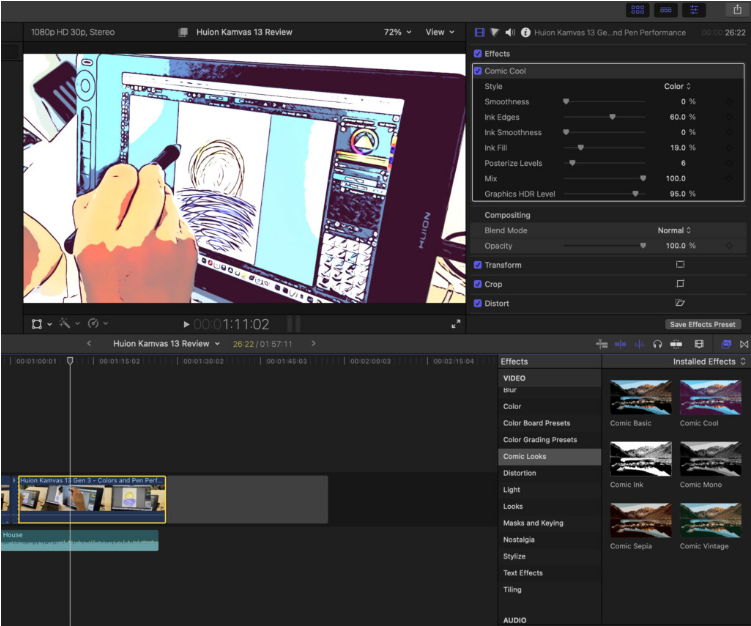Select the Color effects category

coord(549,406)
